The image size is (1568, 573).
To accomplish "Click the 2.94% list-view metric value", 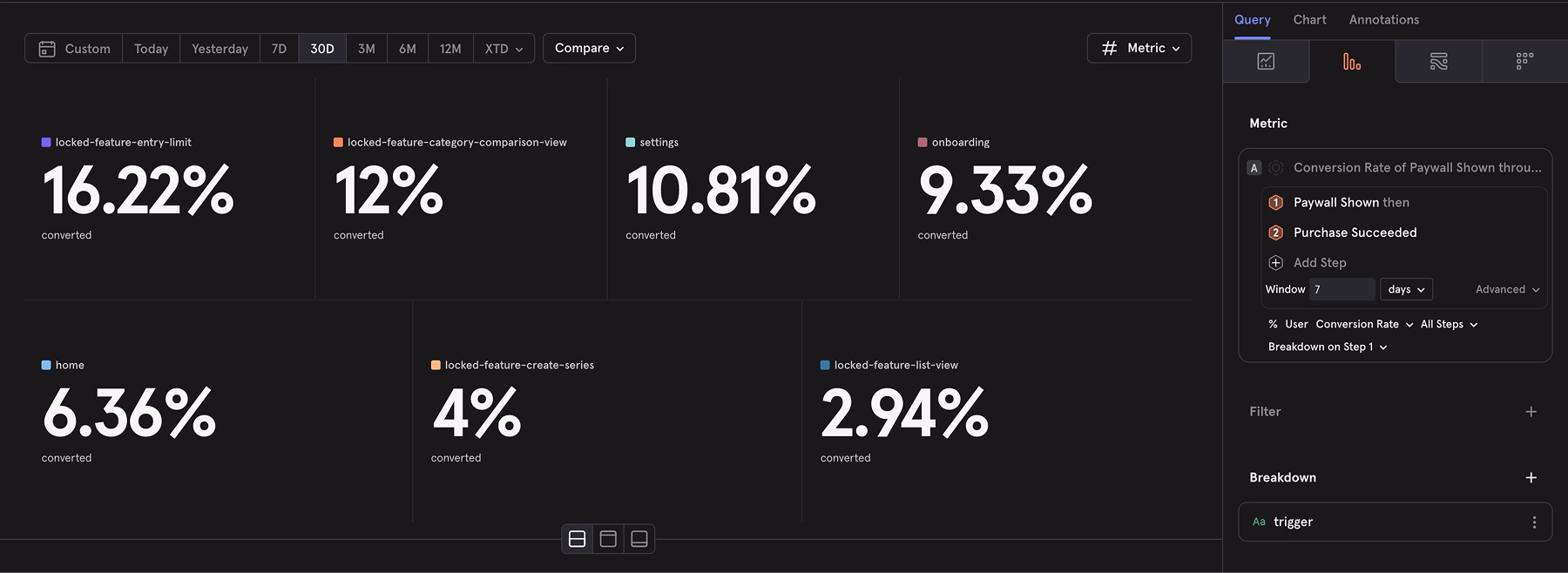I will [x=904, y=413].
